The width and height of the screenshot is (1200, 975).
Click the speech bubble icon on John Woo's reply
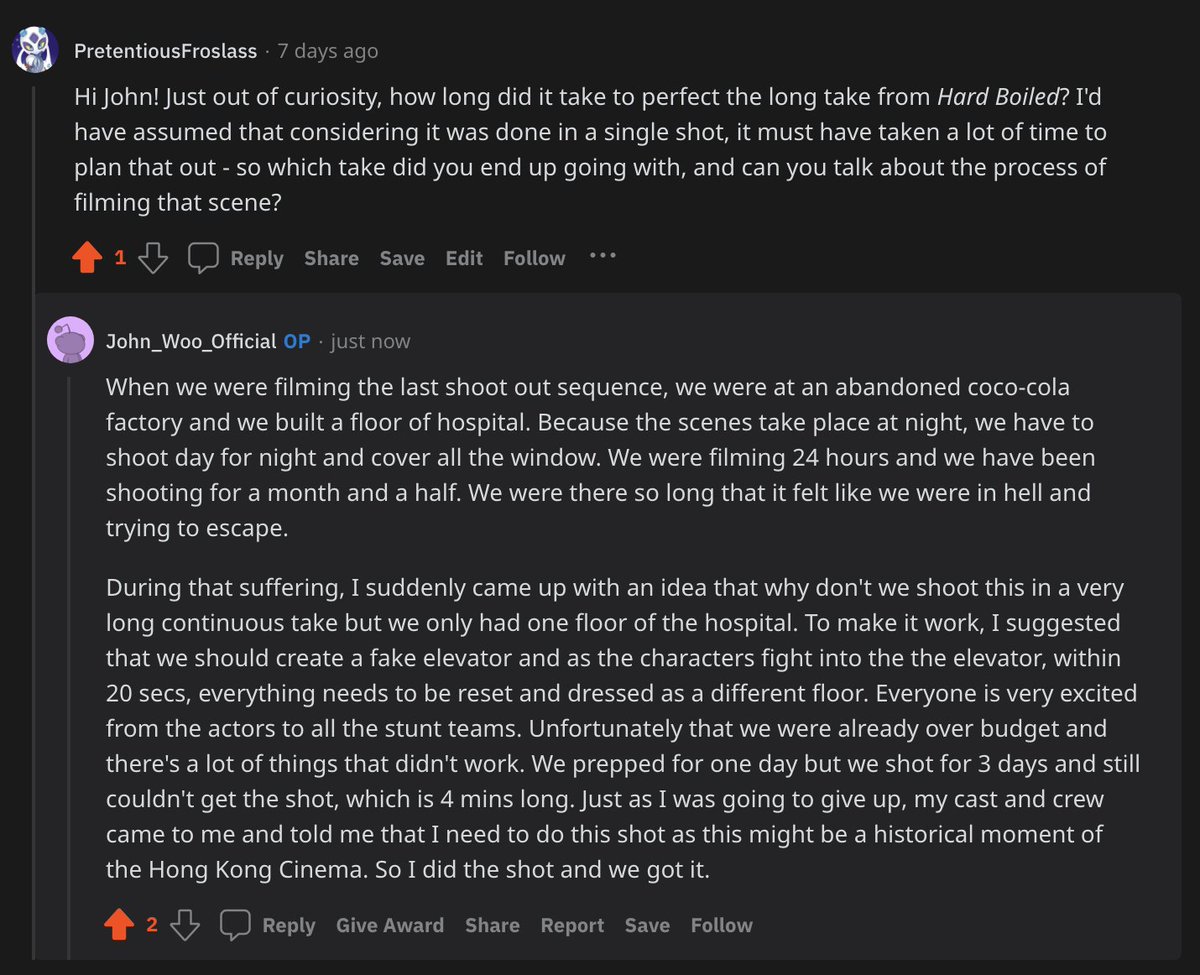tap(236, 925)
